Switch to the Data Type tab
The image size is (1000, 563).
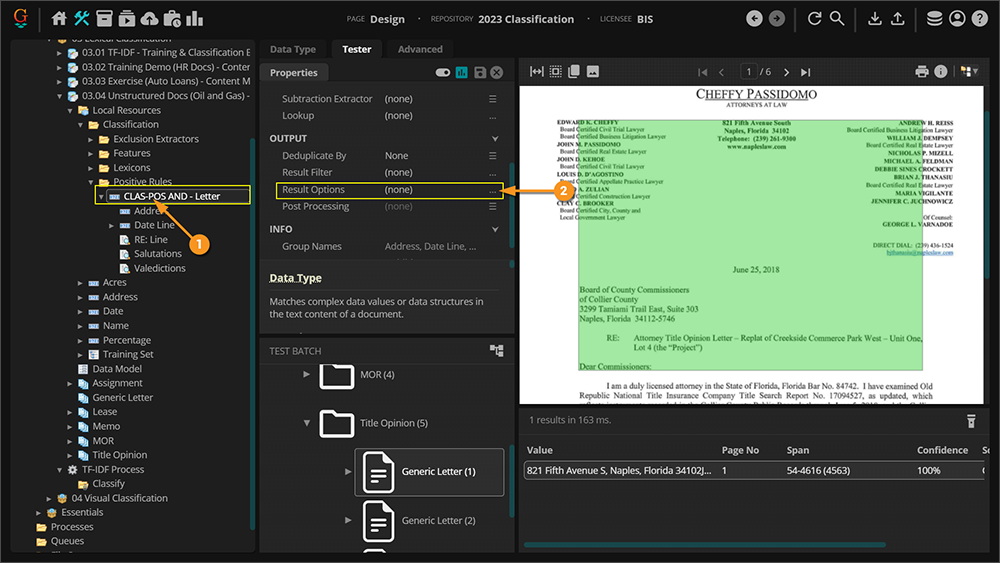point(292,49)
